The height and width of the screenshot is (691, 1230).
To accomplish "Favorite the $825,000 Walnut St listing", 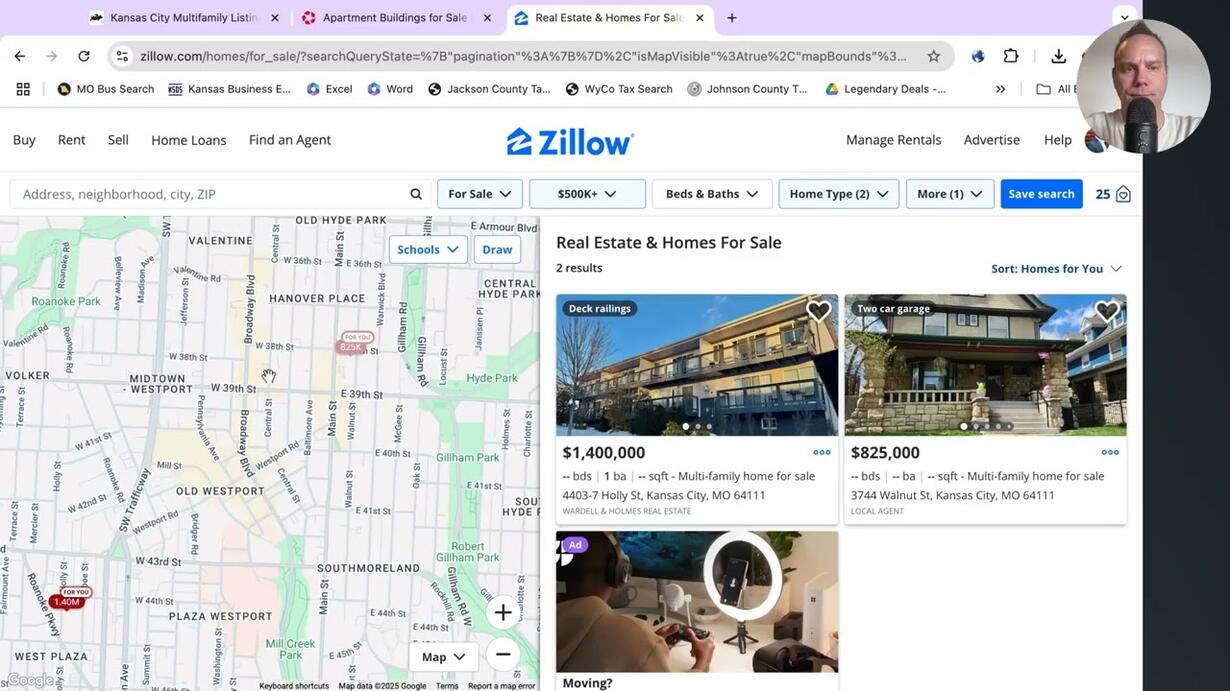I will [1107, 312].
